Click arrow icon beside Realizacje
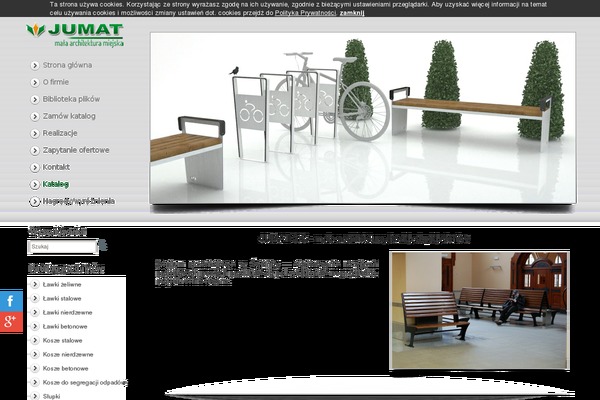 35,134
